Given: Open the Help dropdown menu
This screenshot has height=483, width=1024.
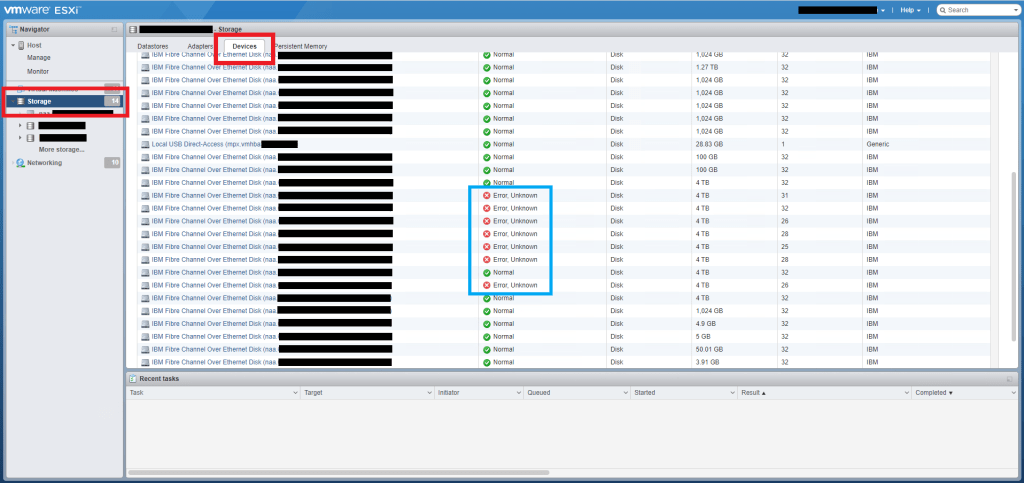Looking at the screenshot, I should [910, 10].
